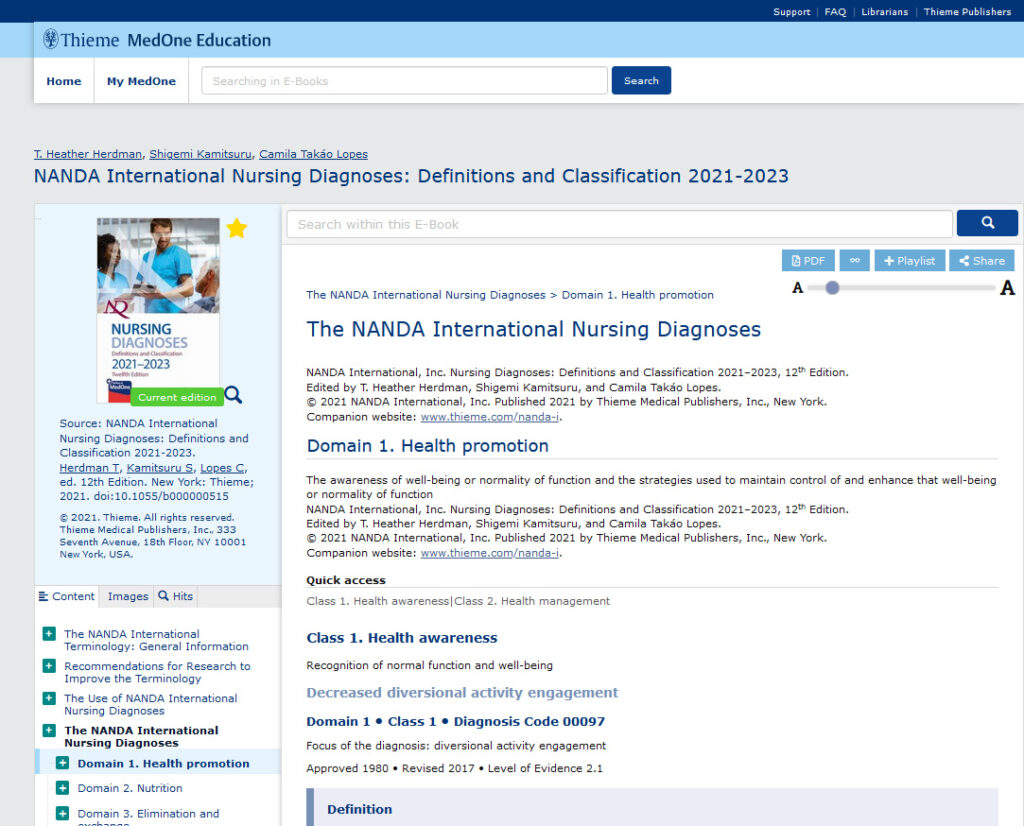Add this chapter to a Playlist
This screenshot has height=826, width=1024.
point(909,260)
